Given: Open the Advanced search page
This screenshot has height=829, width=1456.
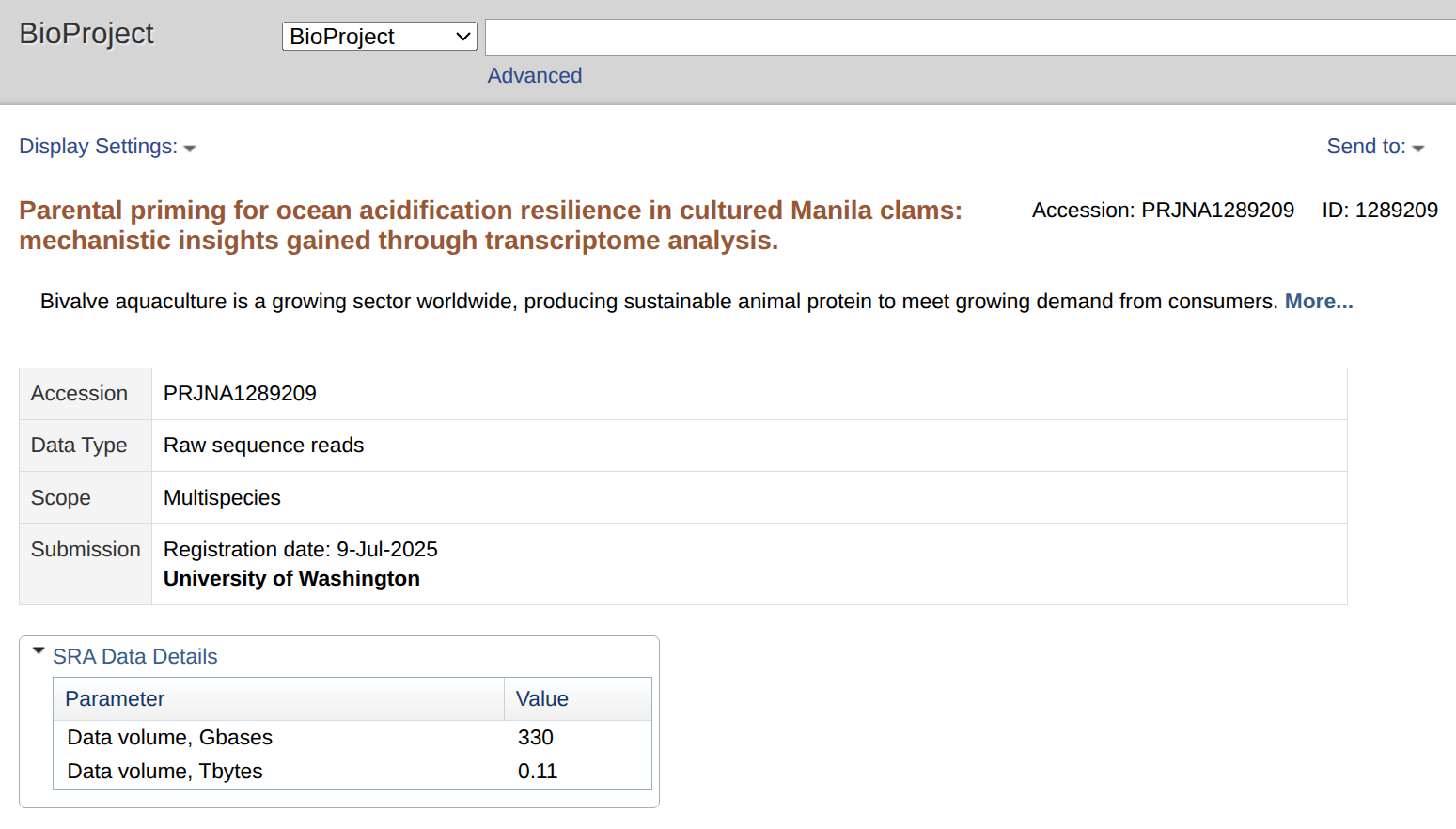Looking at the screenshot, I should (534, 75).
